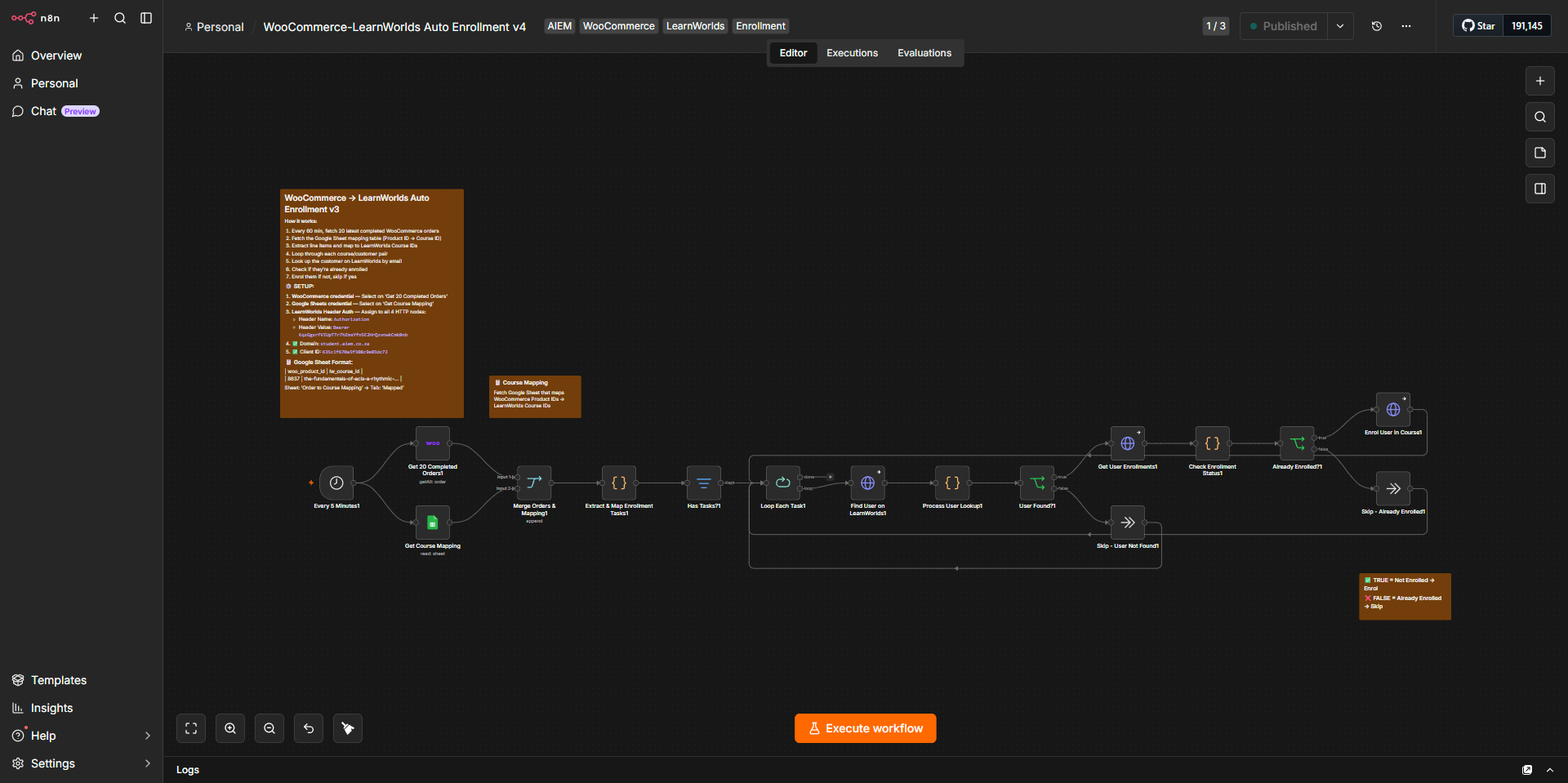
Task: Pop out the logs panel
Action: 1527,770
